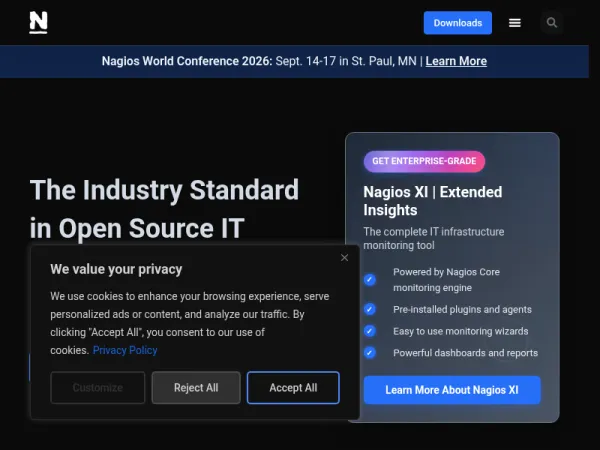Click checkmark beside Powerful dashboards and reports
600x450 pixels.
pos(370,353)
